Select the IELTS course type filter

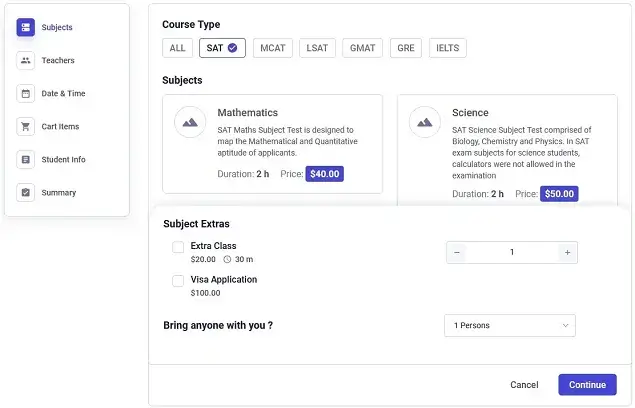point(447,48)
